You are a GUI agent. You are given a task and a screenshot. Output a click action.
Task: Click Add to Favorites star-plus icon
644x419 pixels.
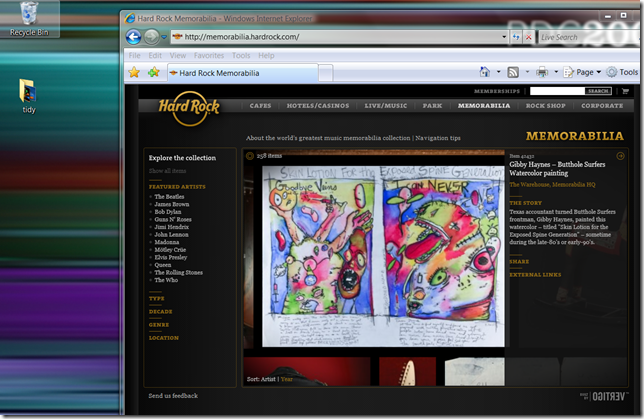pyautogui.click(x=154, y=73)
